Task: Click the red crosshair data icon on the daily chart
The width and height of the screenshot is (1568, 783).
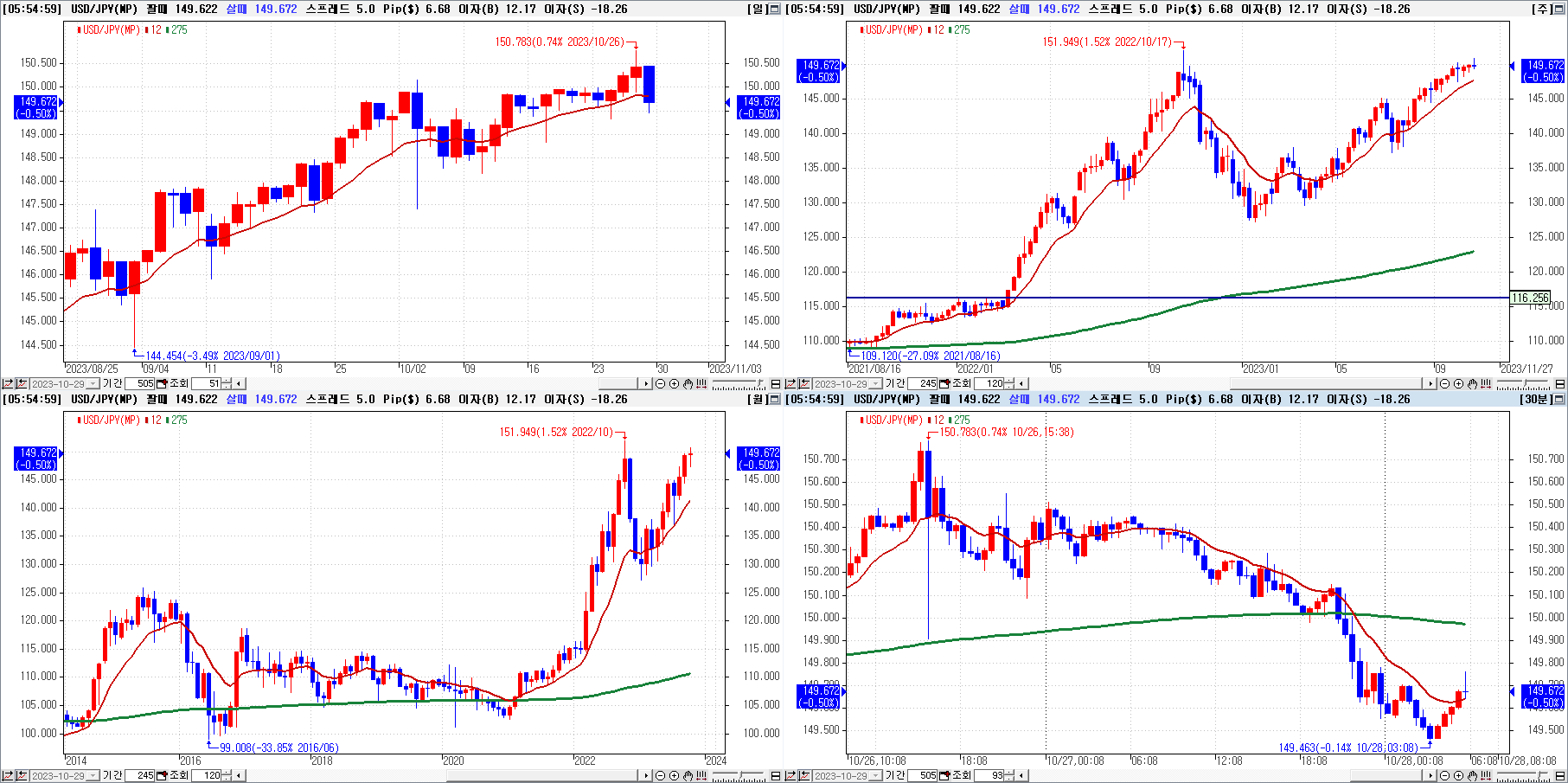Action: pyautogui.click(x=701, y=383)
